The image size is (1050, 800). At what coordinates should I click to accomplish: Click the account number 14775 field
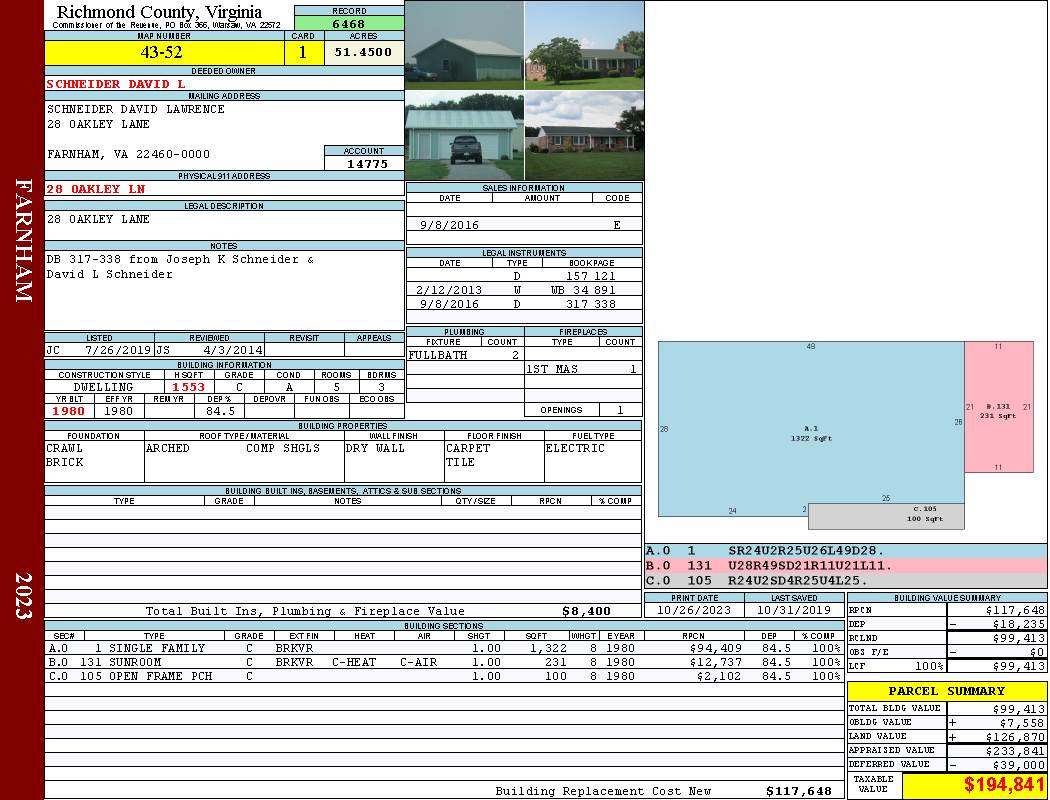(x=364, y=164)
